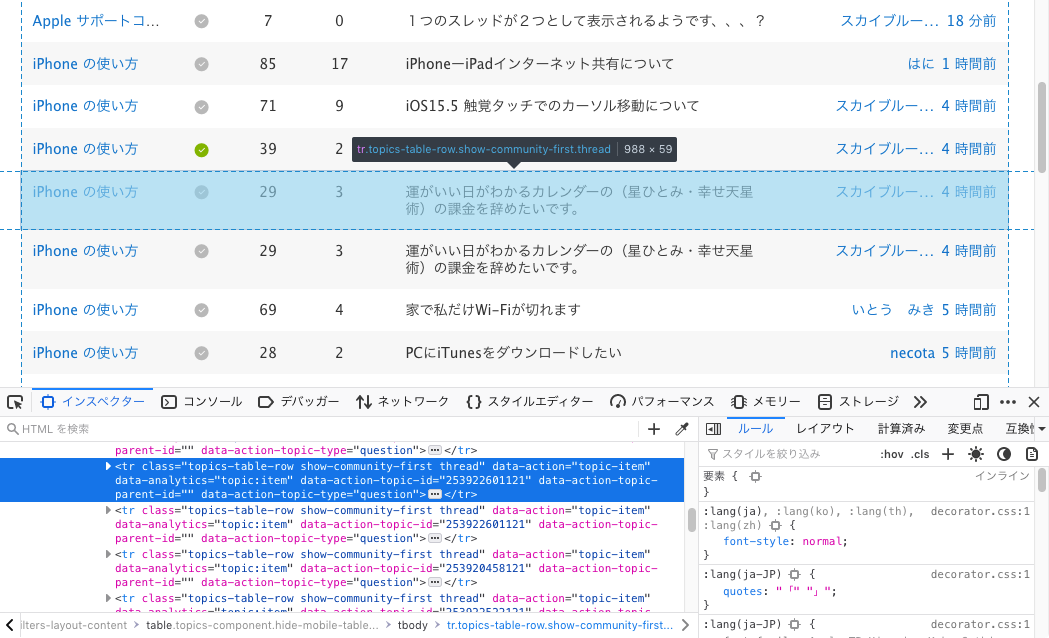Click ellipsis badge of first tr closing tag
The height and width of the screenshot is (638, 1049).
coord(435,451)
